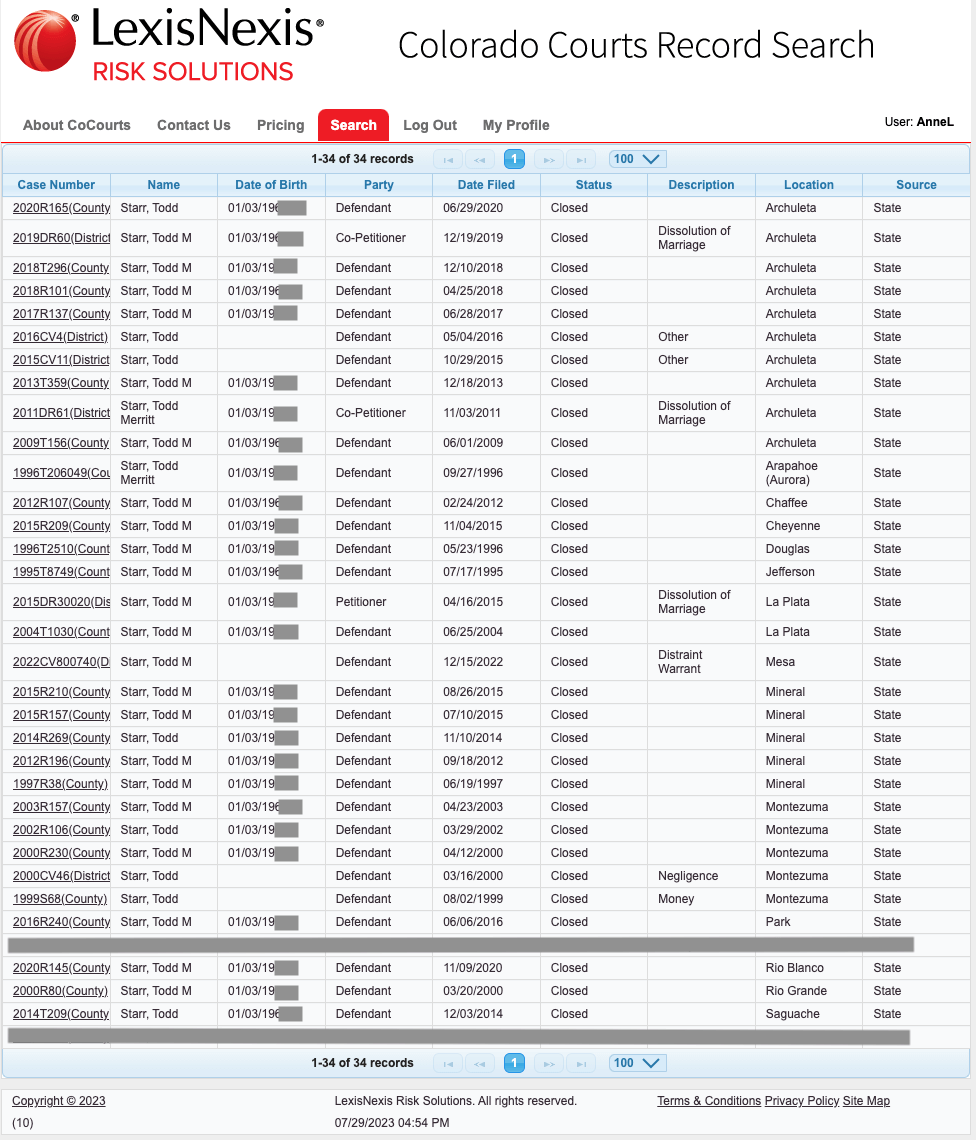Image resolution: width=976 pixels, height=1140 pixels.
Task: Expand the bottom page size dropdown
Action: pyautogui.click(x=637, y=1063)
